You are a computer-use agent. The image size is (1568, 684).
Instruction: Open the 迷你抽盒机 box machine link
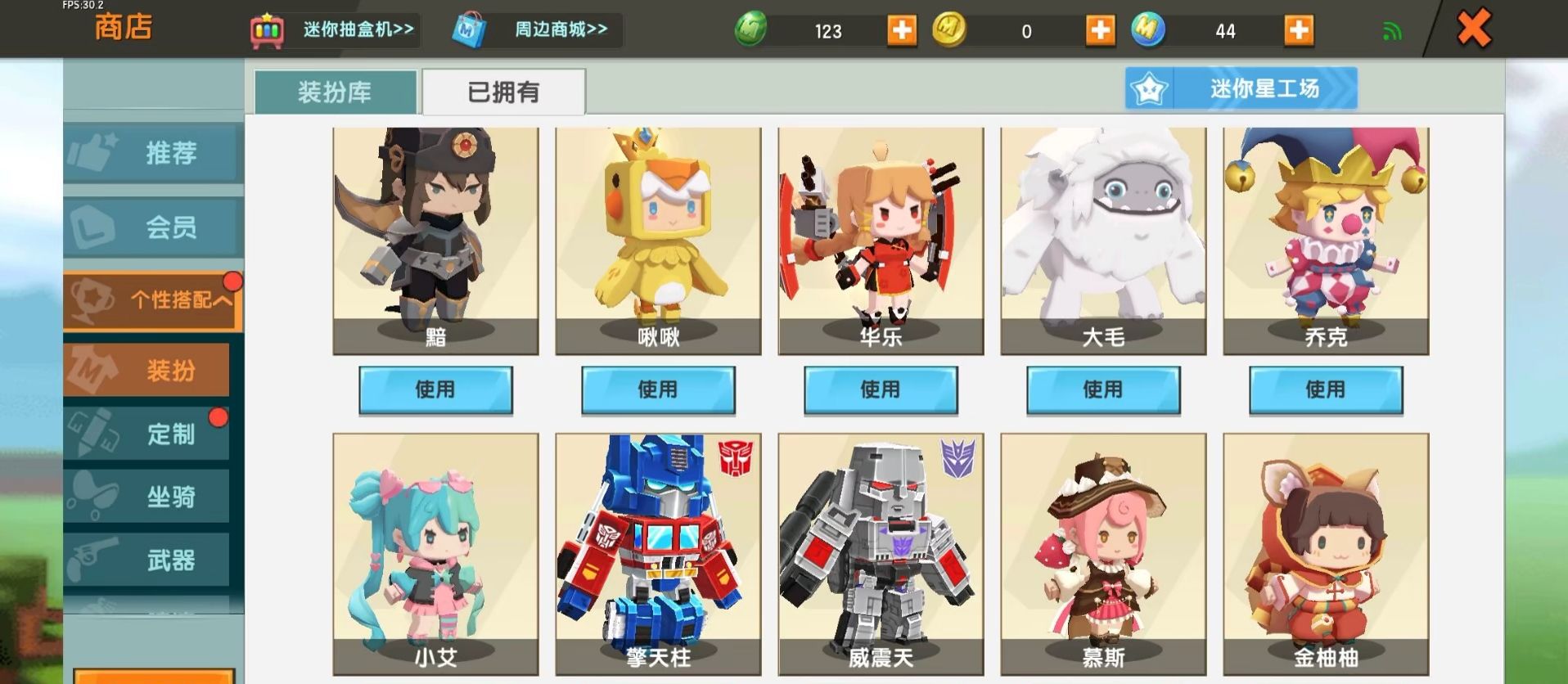tap(334, 30)
